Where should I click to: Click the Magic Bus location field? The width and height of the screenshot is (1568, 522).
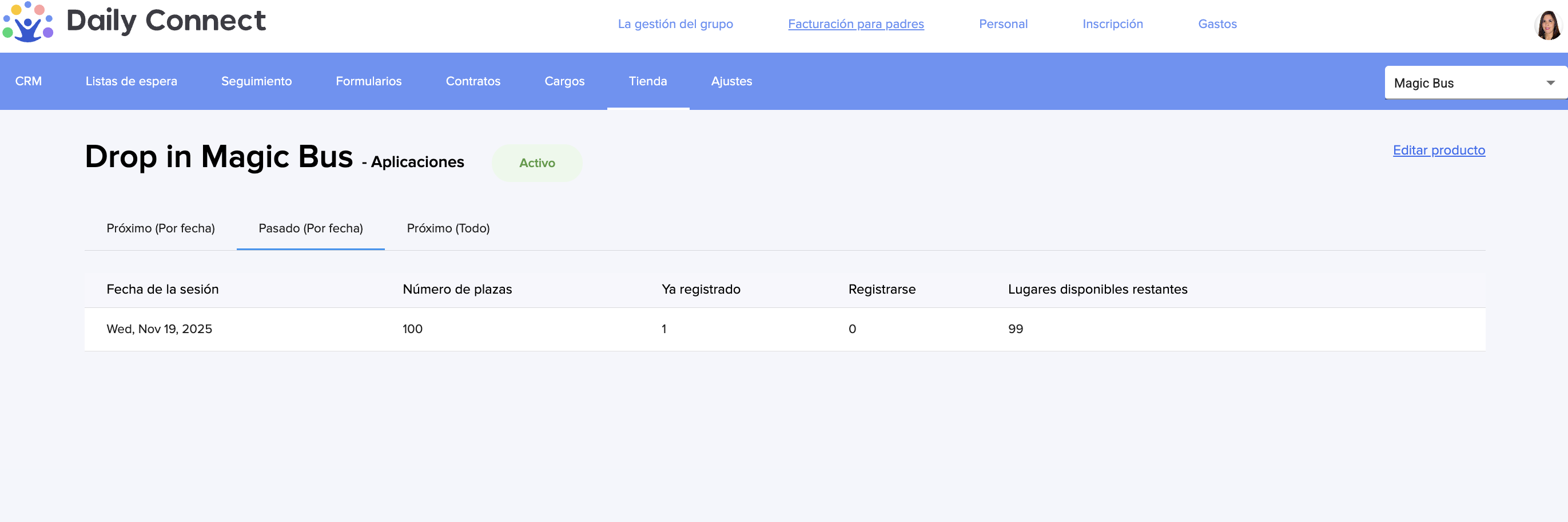1475,83
